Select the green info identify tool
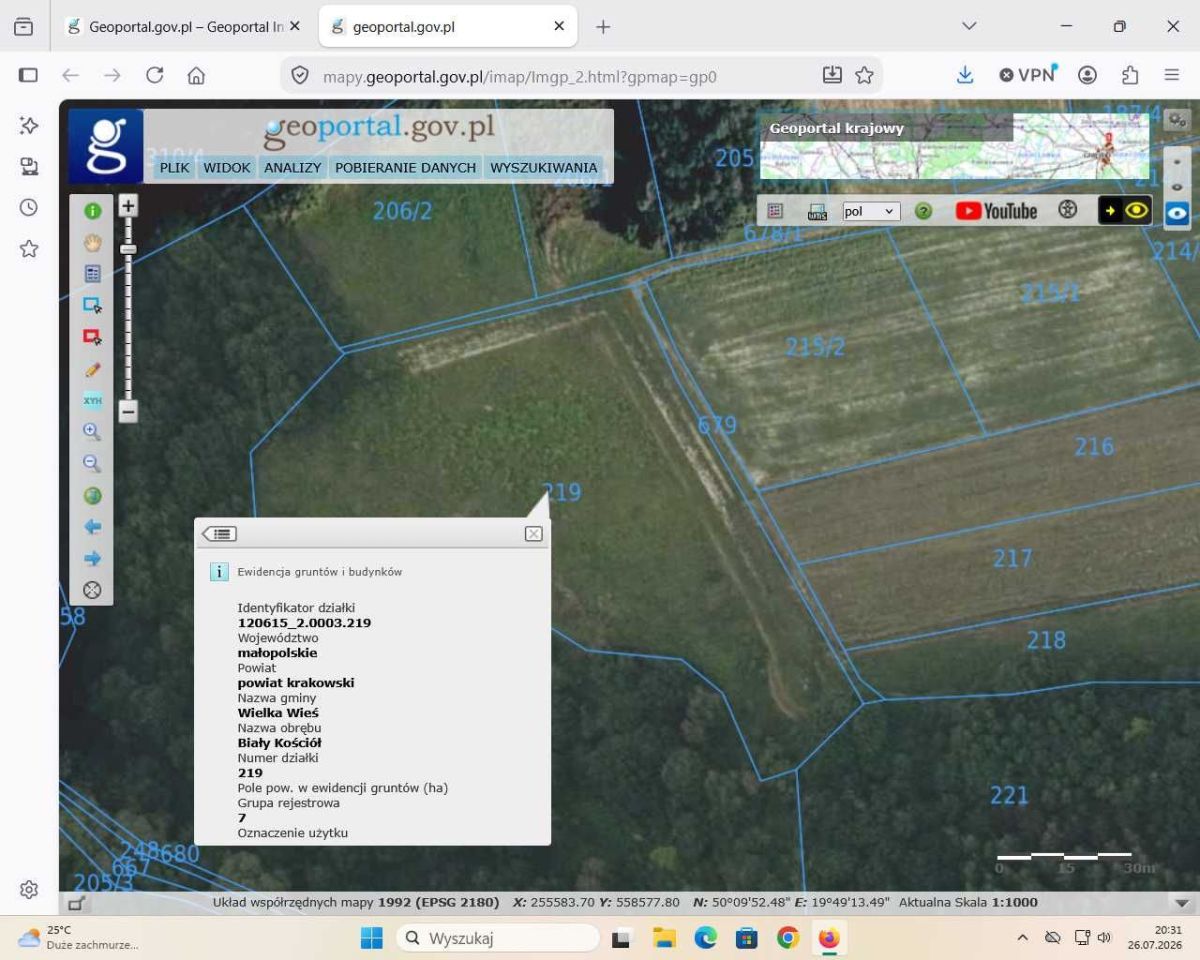 tap(92, 211)
